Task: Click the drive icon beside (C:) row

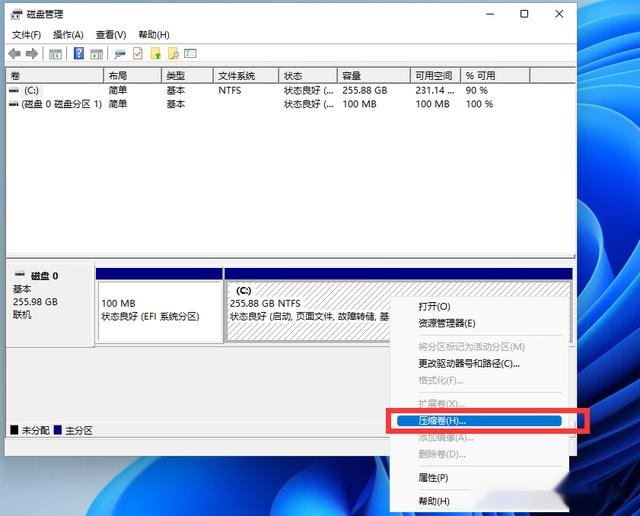Action: pos(14,90)
